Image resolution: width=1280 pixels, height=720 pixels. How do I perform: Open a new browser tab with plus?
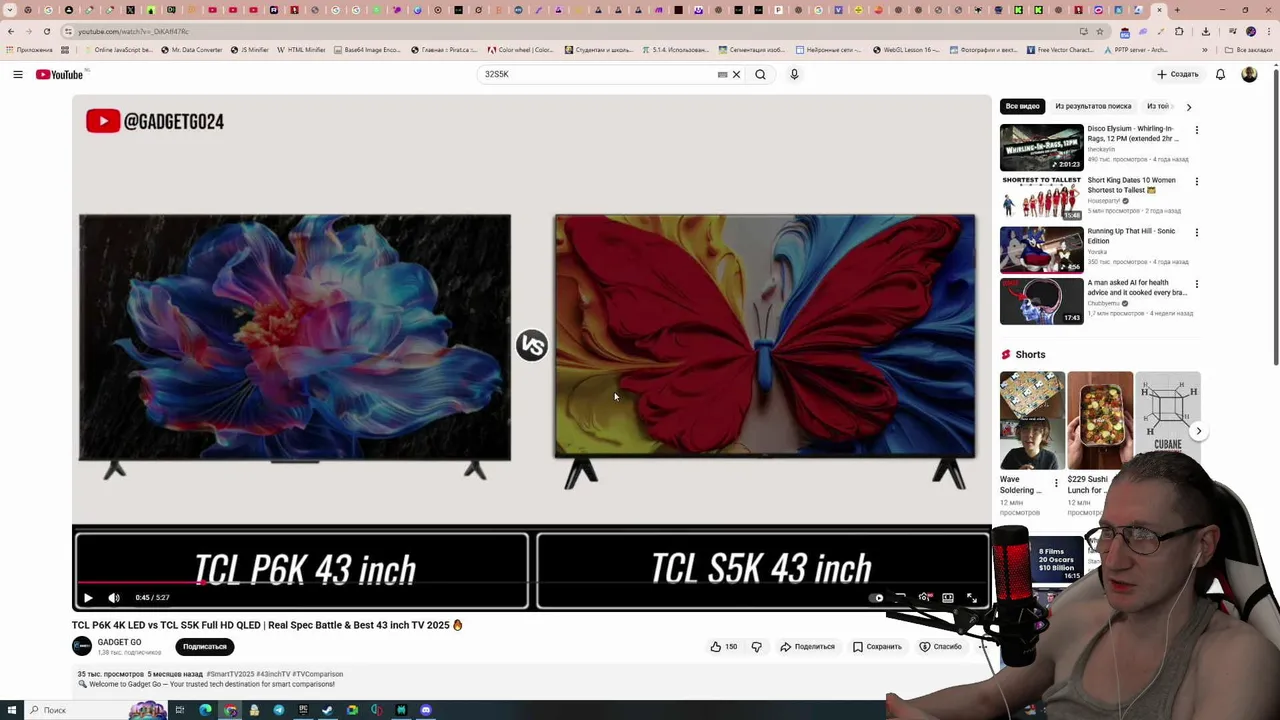1177,10
